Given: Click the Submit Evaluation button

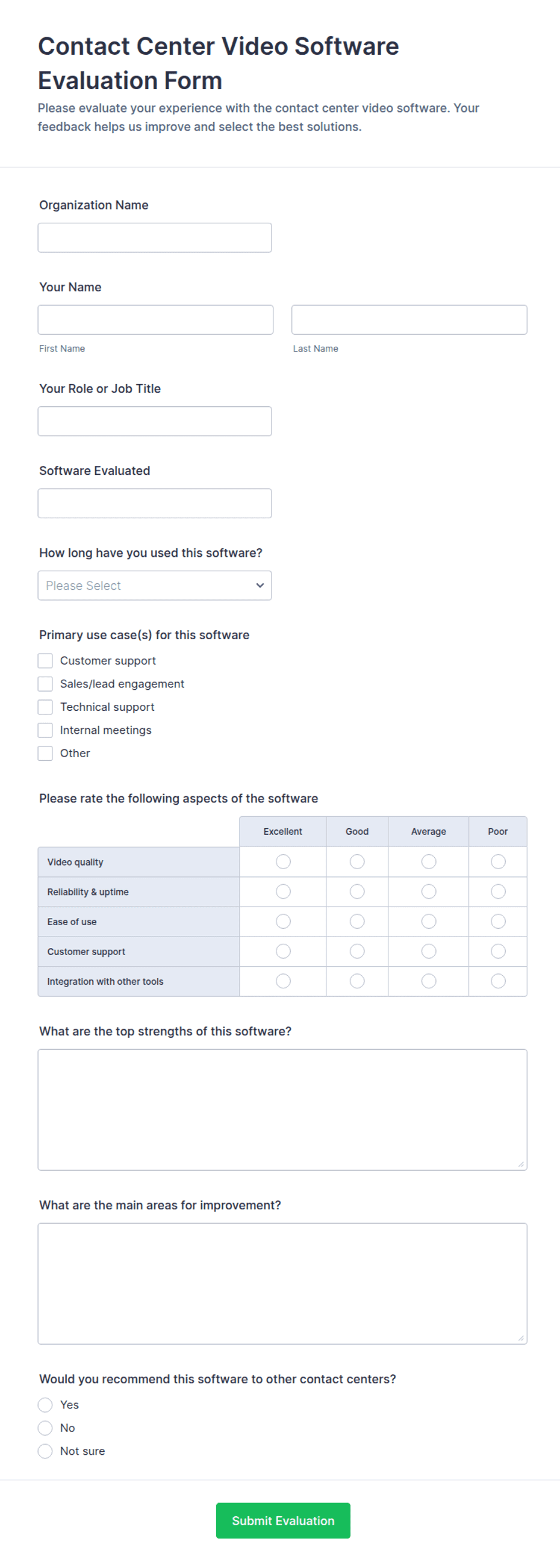Looking at the screenshot, I should tap(283, 1520).
